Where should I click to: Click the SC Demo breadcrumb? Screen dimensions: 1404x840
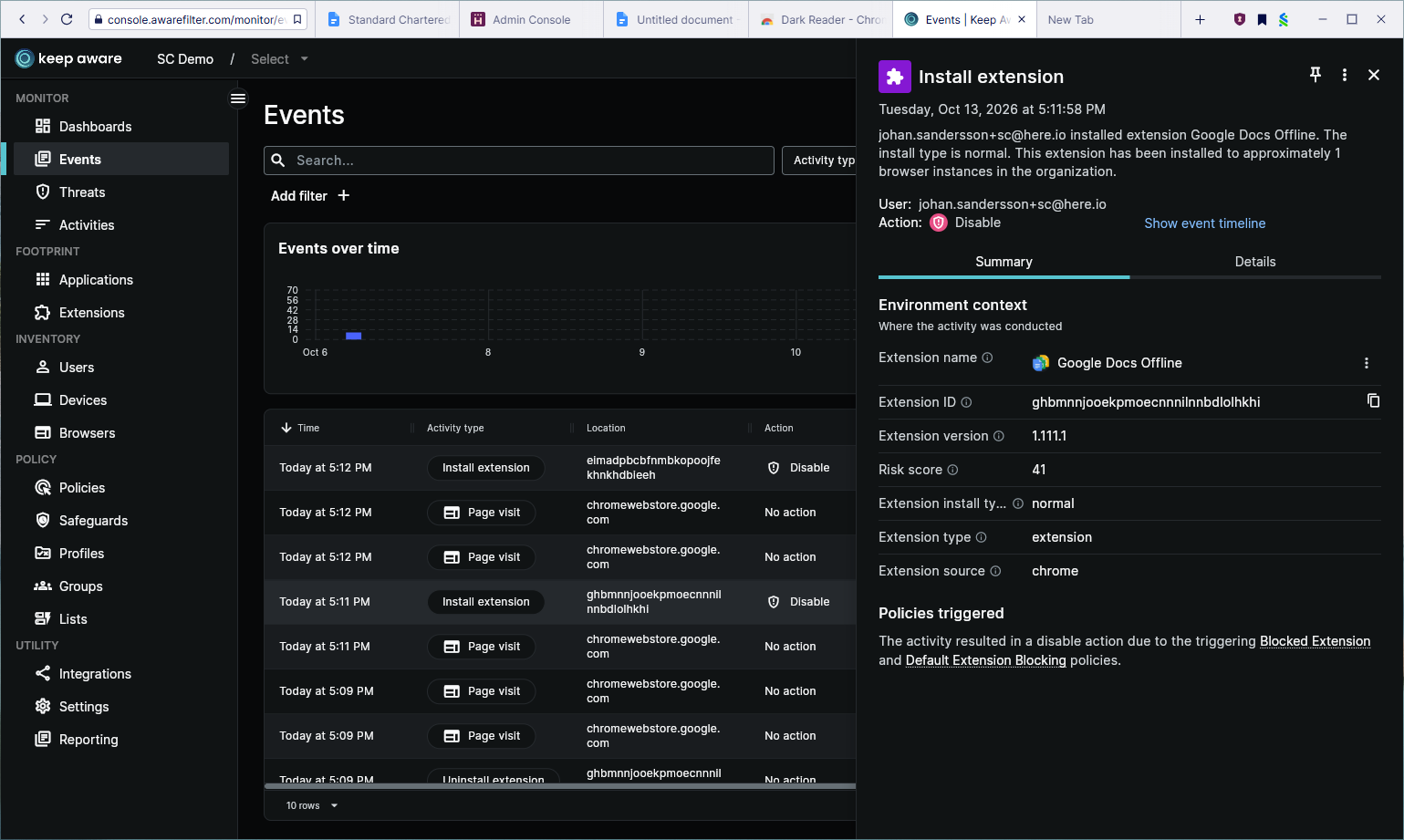pos(185,59)
